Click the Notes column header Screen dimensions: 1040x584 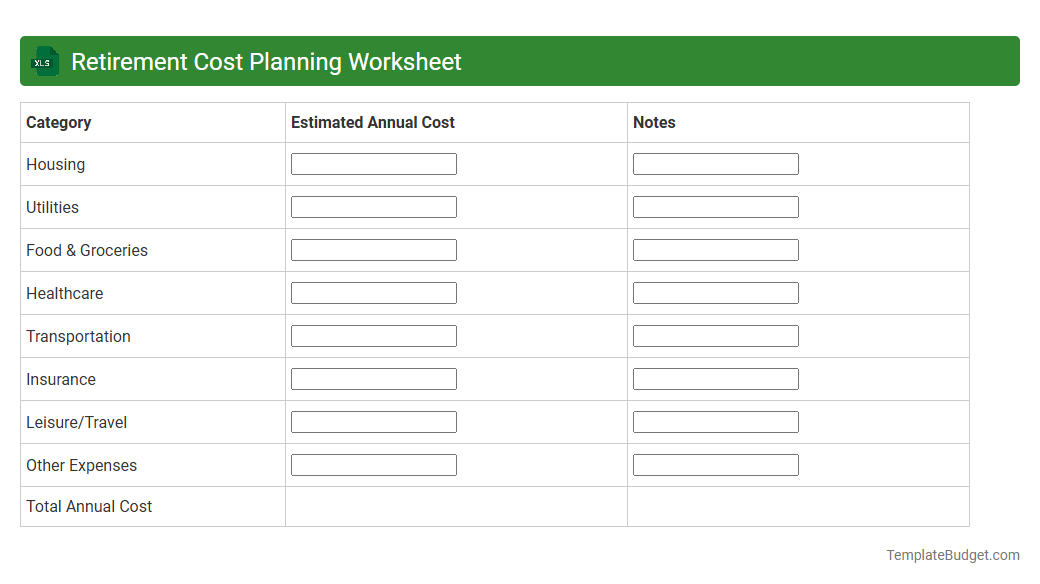coord(654,122)
